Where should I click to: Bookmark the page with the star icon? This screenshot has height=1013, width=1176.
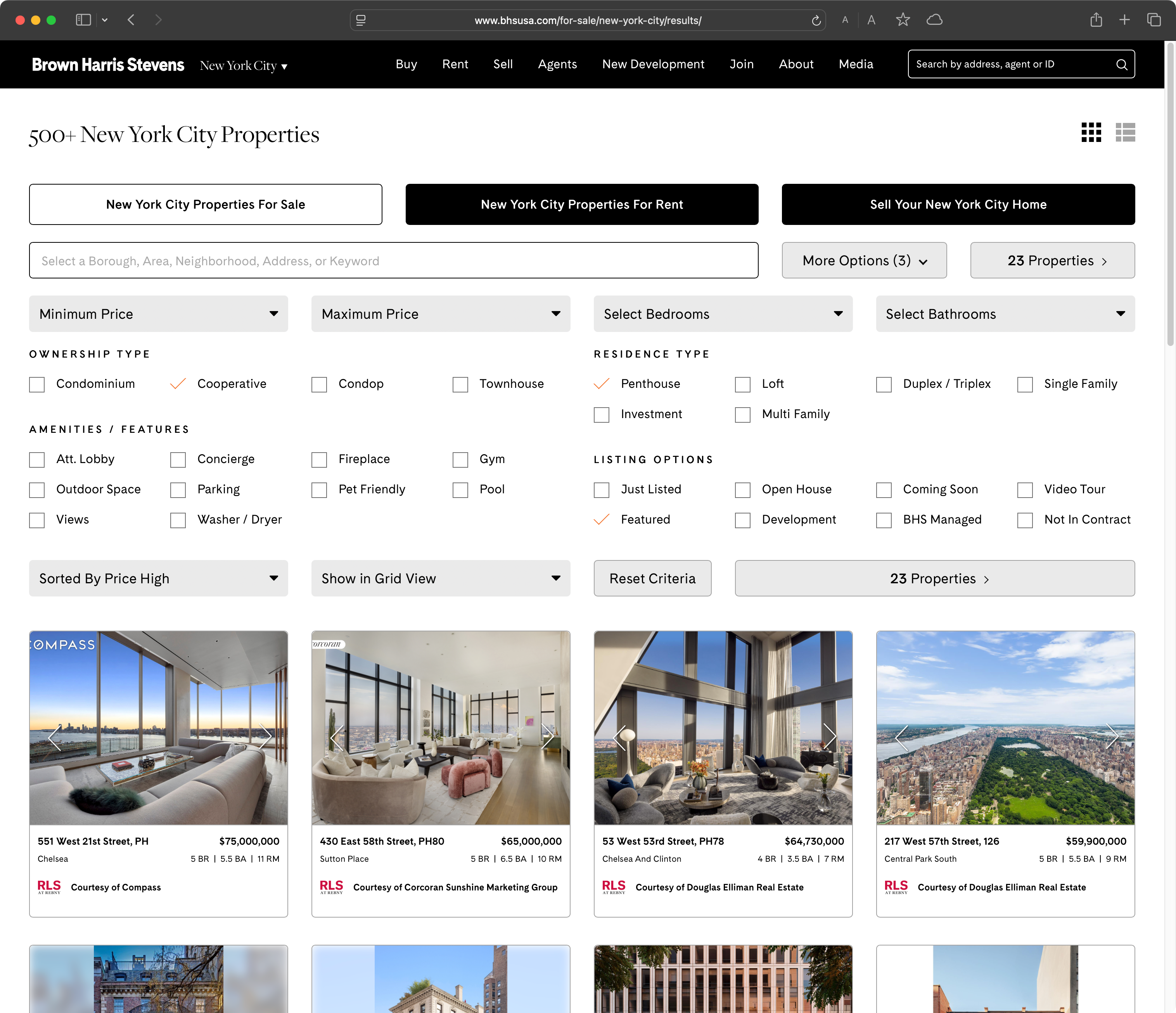(x=903, y=20)
